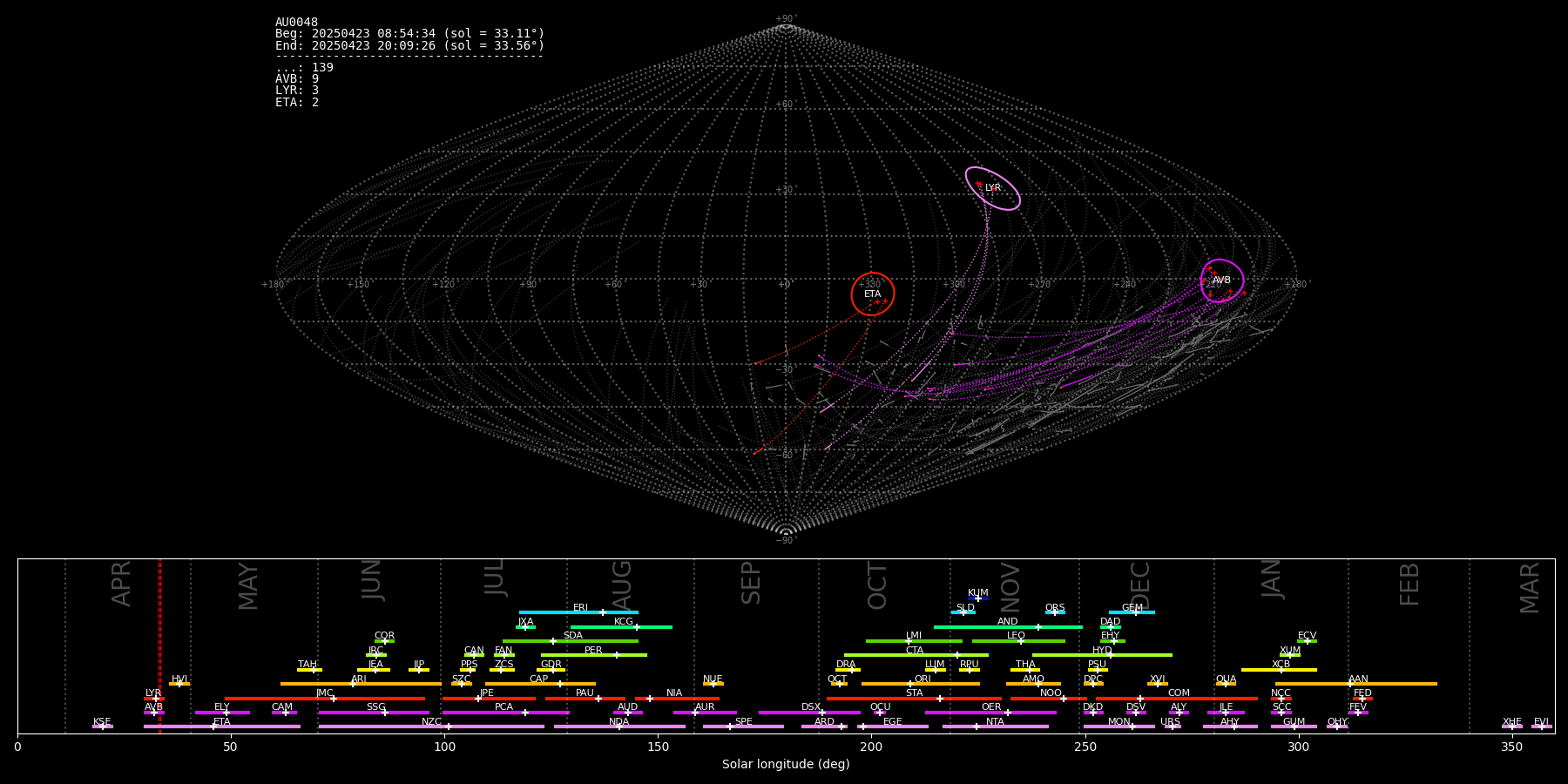Select the pink LYR radiant ellipse on sky map
This screenshot has height=784, width=1568.
click(x=992, y=188)
